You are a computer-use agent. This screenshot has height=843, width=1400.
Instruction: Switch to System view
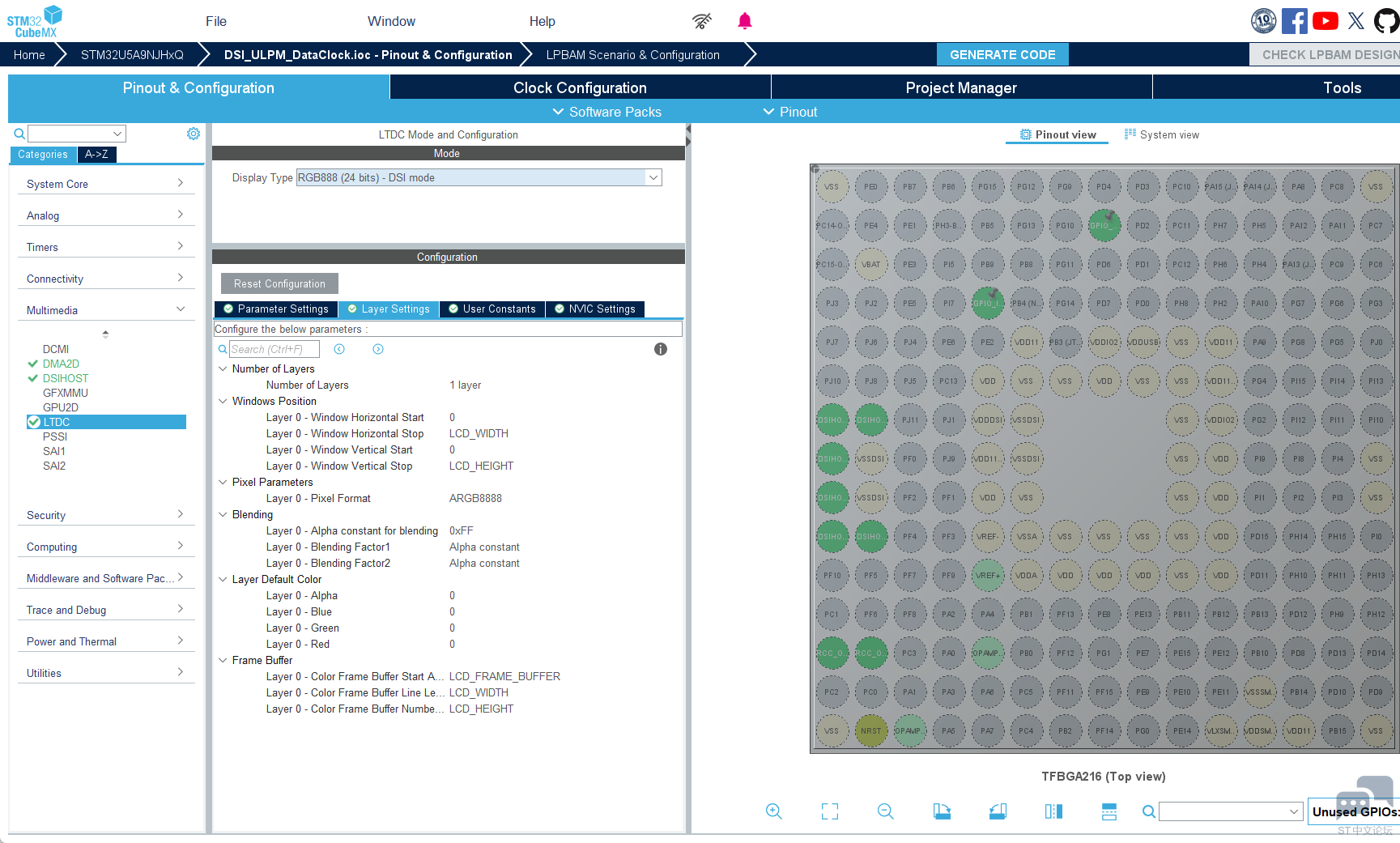click(x=1161, y=134)
